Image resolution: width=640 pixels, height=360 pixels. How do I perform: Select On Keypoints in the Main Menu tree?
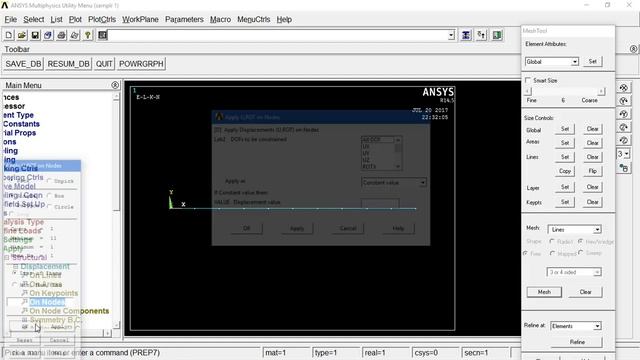coord(53,293)
